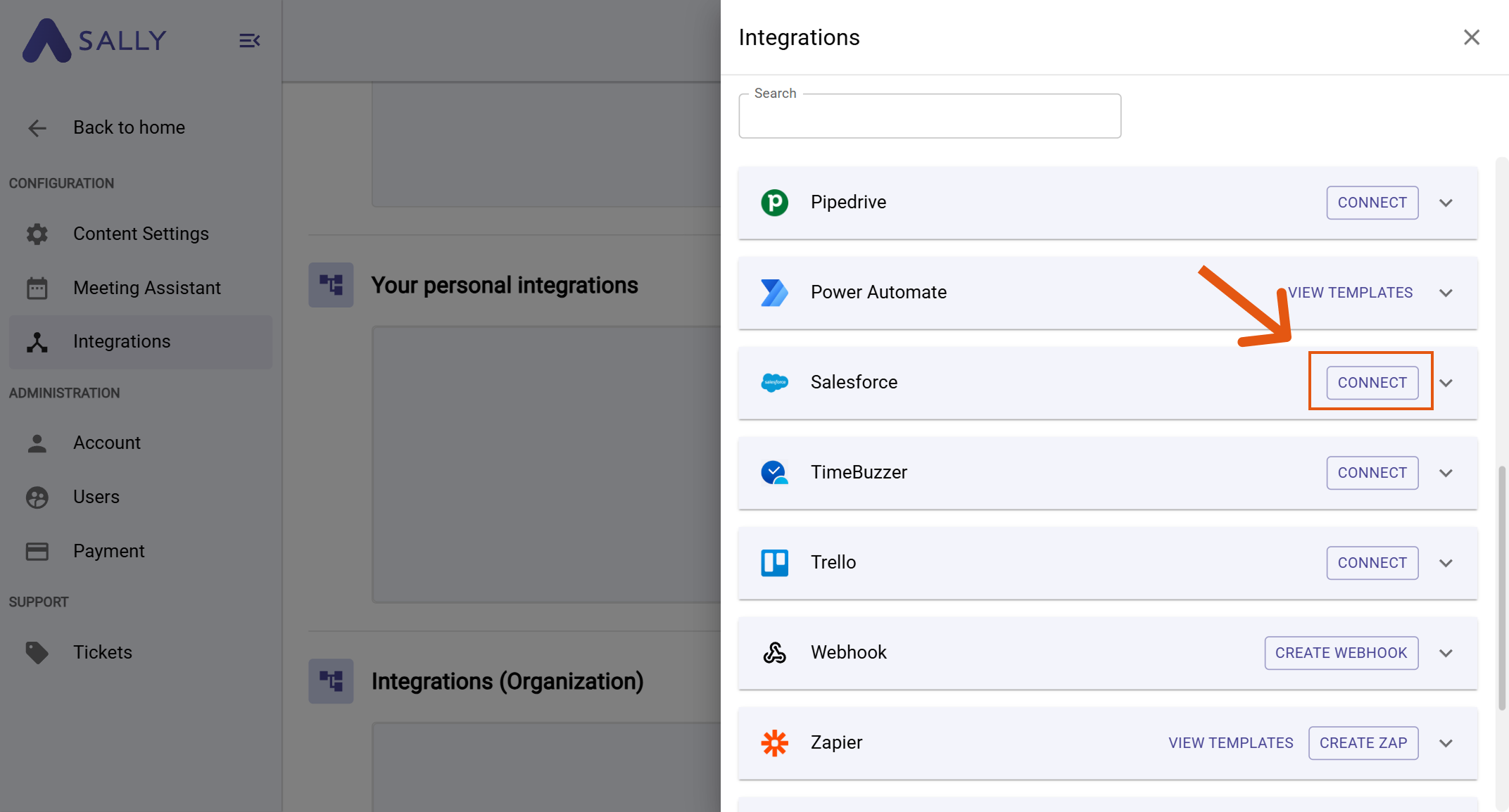This screenshot has width=1509, height=812.
Task: Expand the TimeBuzzer row chevron
Action: [x=1446, y=473]
